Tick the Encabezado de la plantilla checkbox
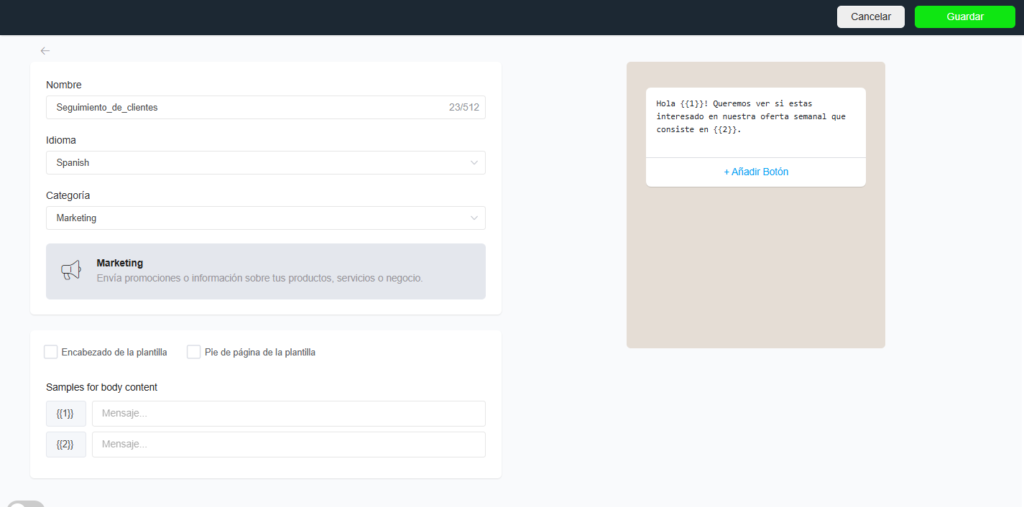 (51, 352)
